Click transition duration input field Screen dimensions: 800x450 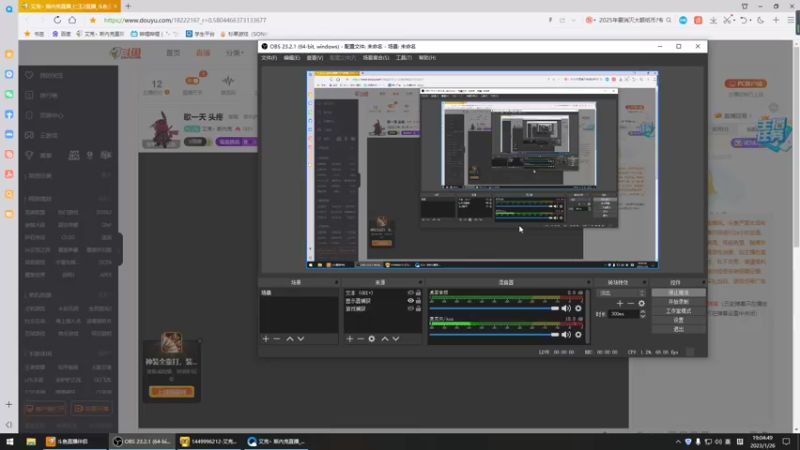(624, 314)
